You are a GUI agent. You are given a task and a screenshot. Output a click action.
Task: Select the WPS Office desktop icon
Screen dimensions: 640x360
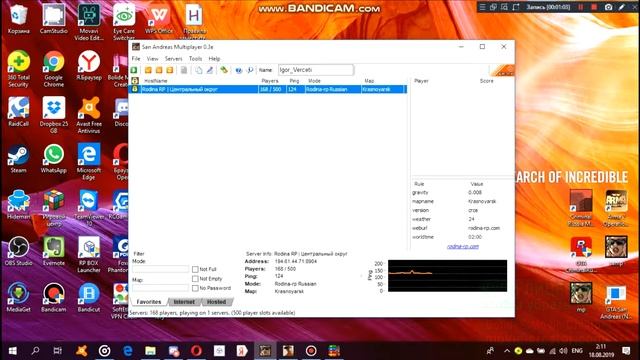(159, 19)
